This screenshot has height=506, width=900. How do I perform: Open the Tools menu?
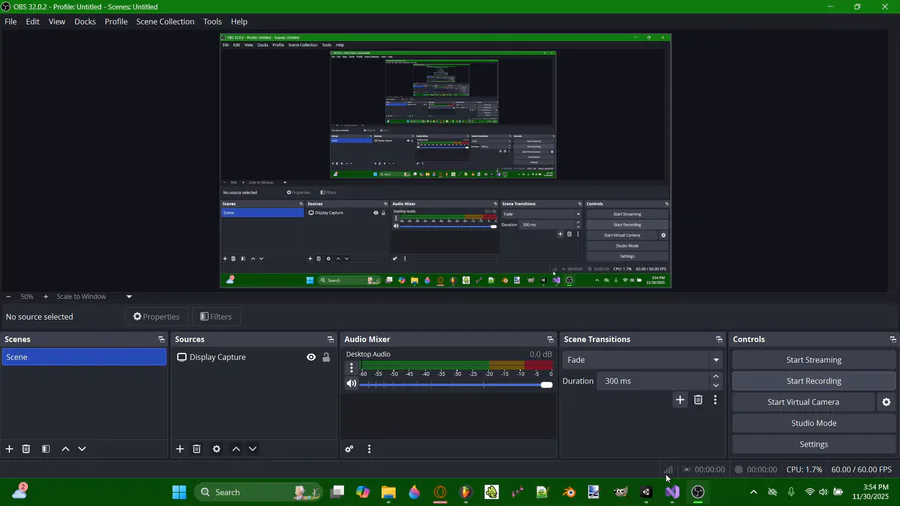tap(212, 21)
